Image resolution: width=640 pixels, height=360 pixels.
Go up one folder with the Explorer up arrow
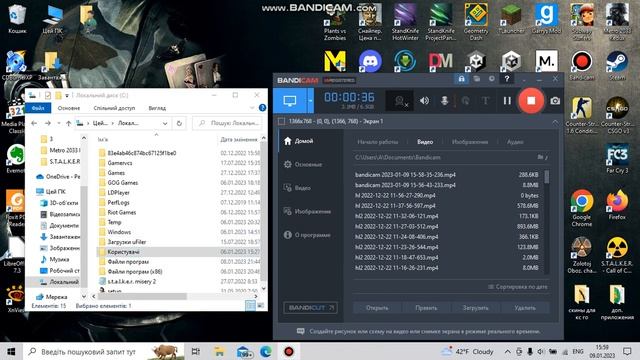69,123
